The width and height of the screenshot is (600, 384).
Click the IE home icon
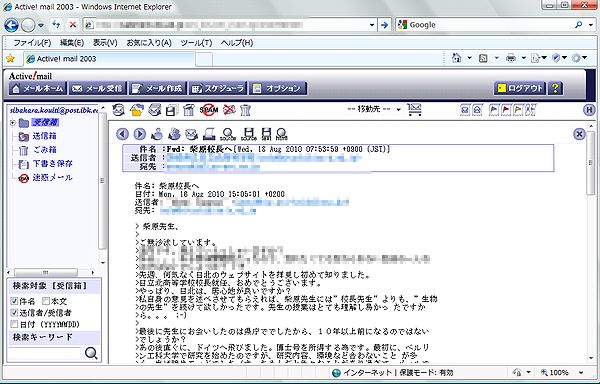point(456,58)
